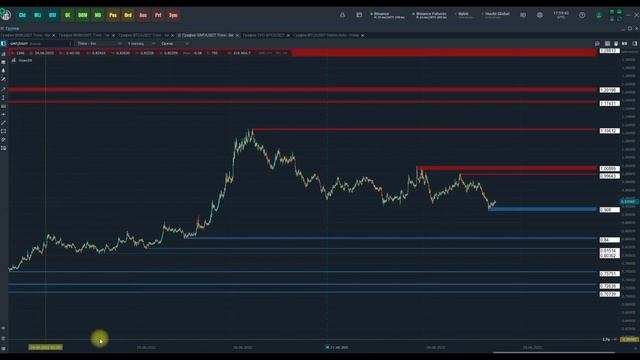Open the DOM panel button

pos(82,15)
